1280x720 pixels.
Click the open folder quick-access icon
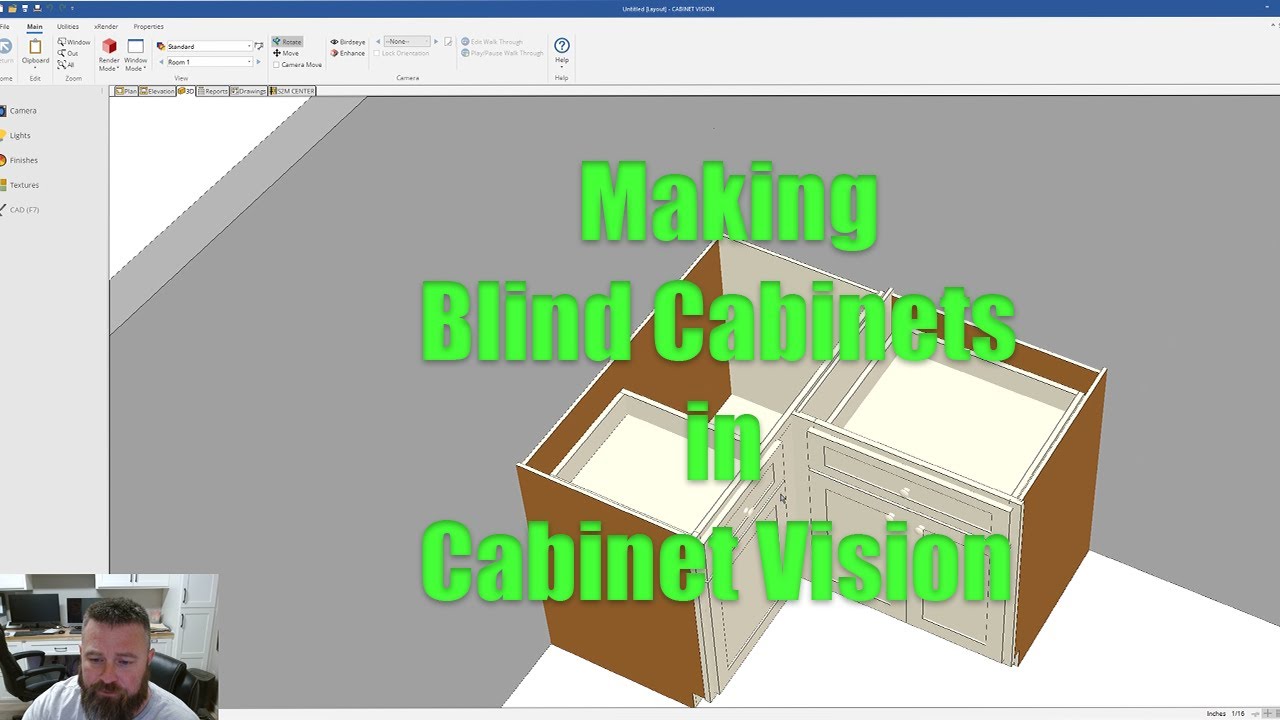(12, 8)
